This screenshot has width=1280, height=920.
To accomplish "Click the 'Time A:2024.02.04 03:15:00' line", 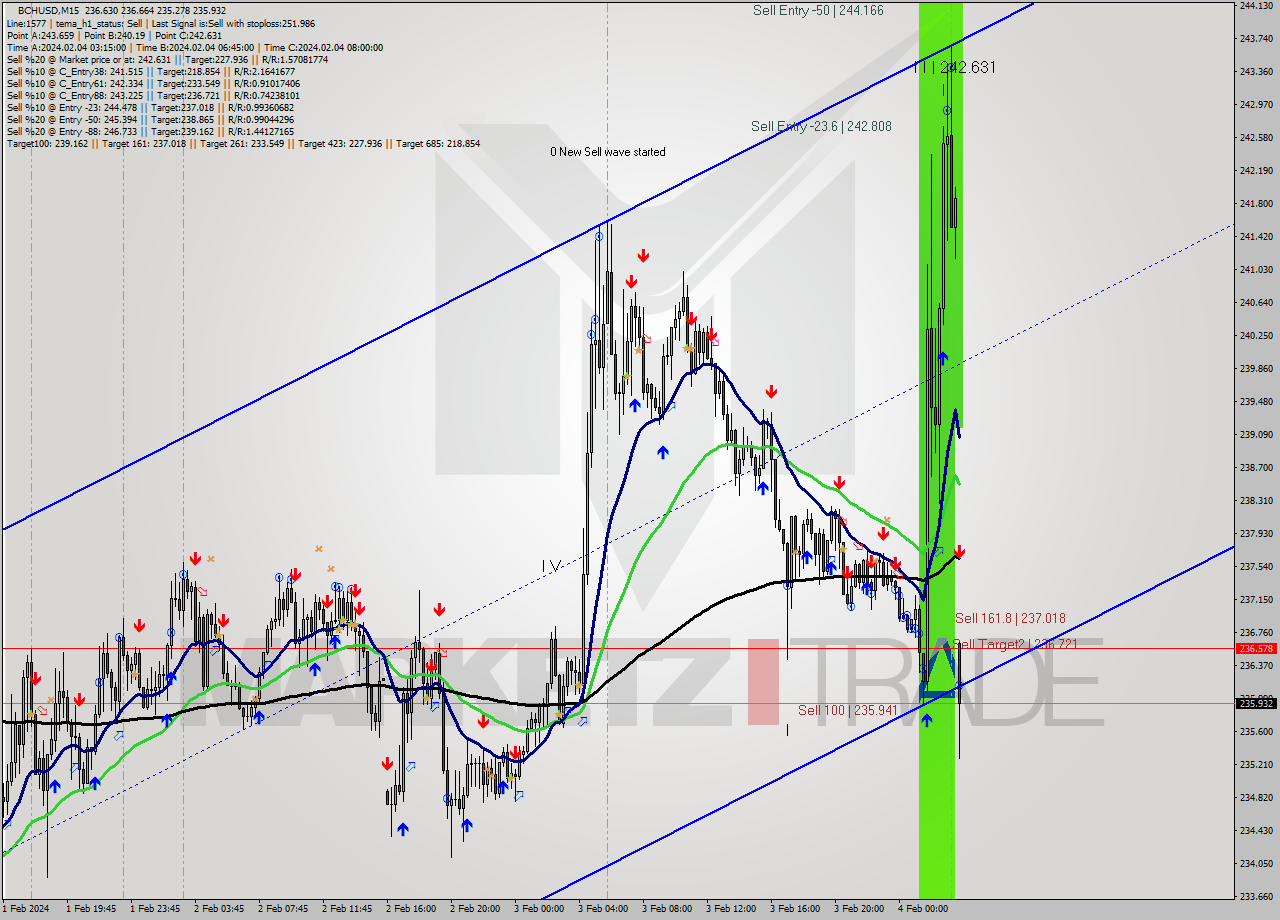I will tap(194, 47).
